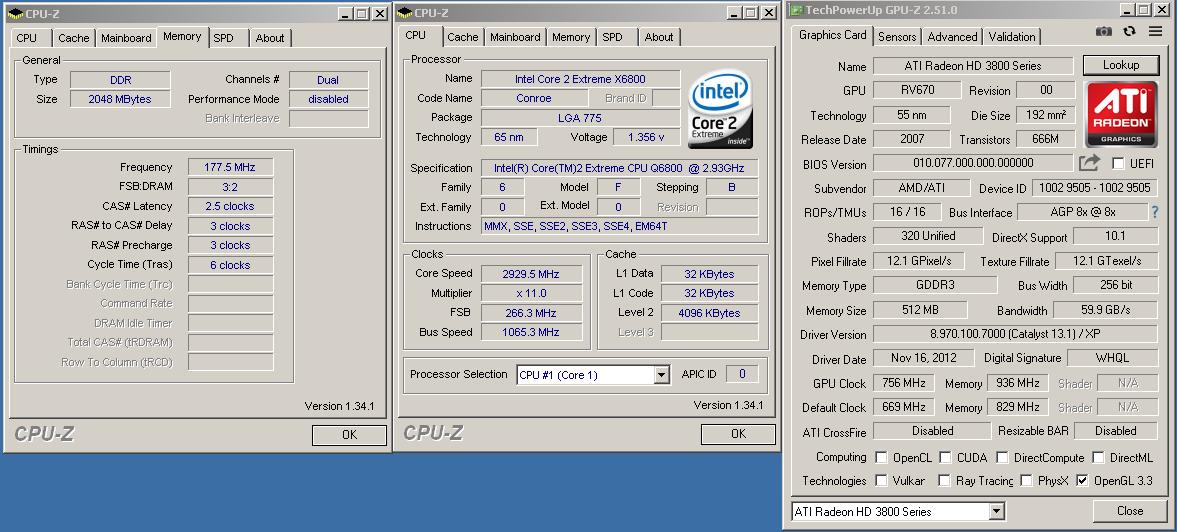Open Mainboard tab in the CPU window
Screen dimensions: 1177x532
(x=515, y=37)
